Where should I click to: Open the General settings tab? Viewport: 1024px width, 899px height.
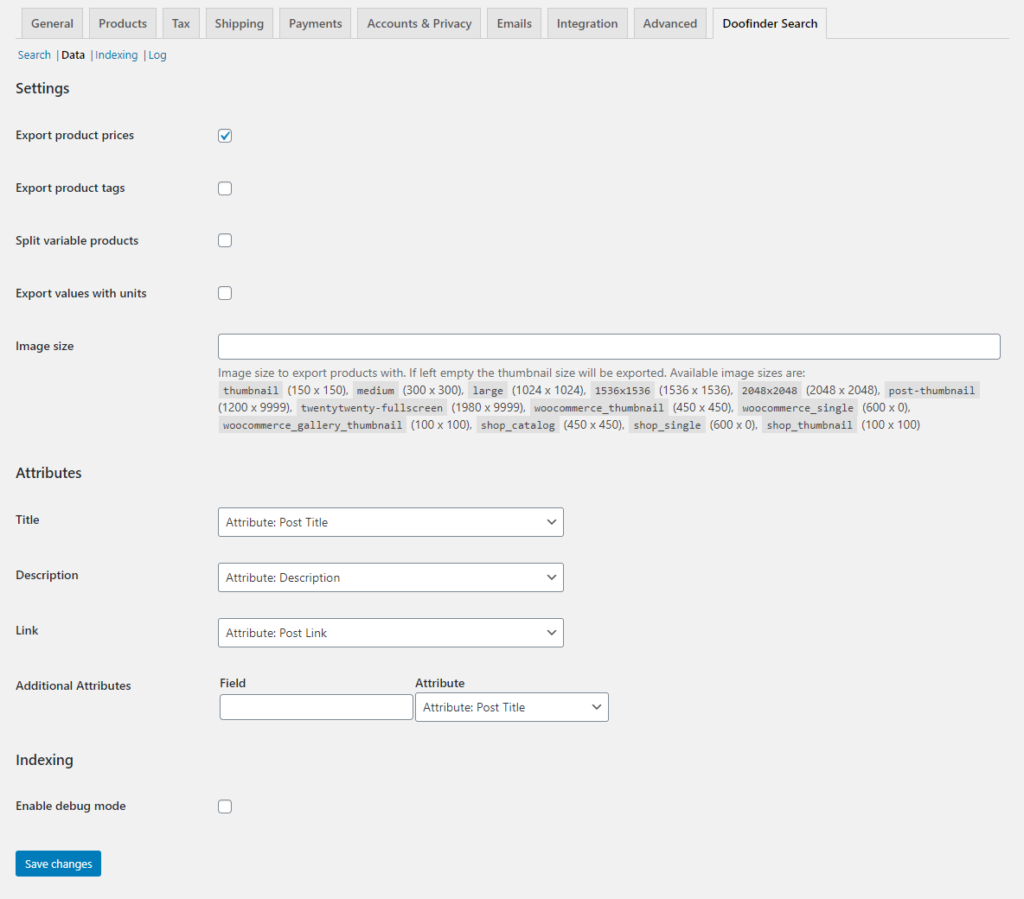pos(52,24)
